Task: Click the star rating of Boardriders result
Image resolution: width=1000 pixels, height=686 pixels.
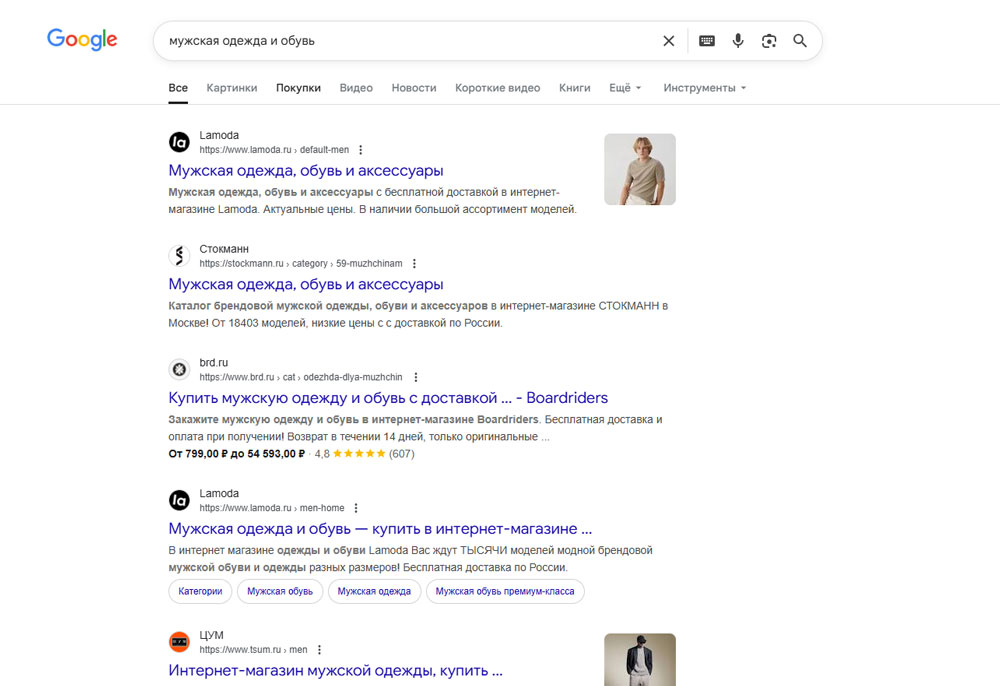Action: (359, 454)
